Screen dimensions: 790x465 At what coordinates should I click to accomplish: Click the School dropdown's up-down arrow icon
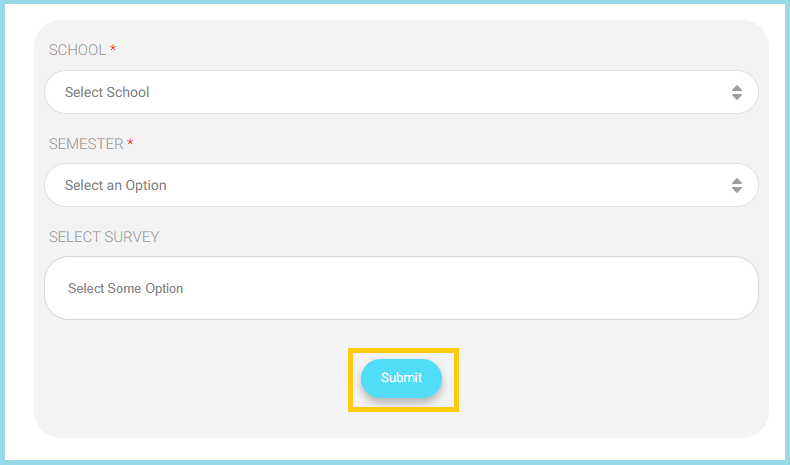(x=737, y=92)
